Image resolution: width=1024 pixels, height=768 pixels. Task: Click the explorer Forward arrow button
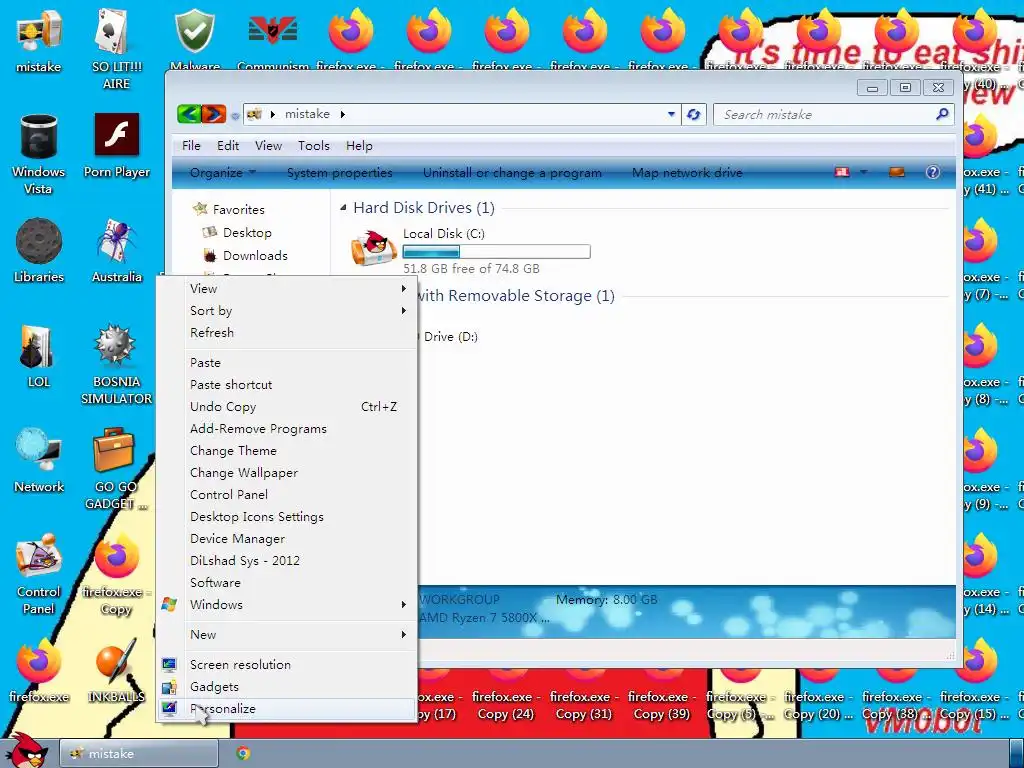point(214,114)
